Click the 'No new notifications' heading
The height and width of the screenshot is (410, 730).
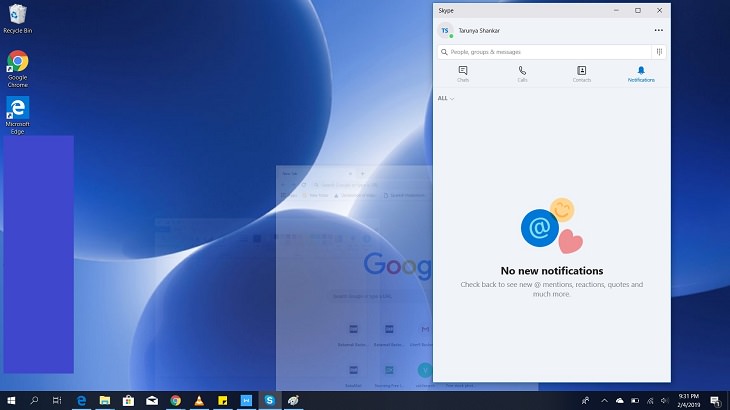pyautogui.click(x=552, y=271)
